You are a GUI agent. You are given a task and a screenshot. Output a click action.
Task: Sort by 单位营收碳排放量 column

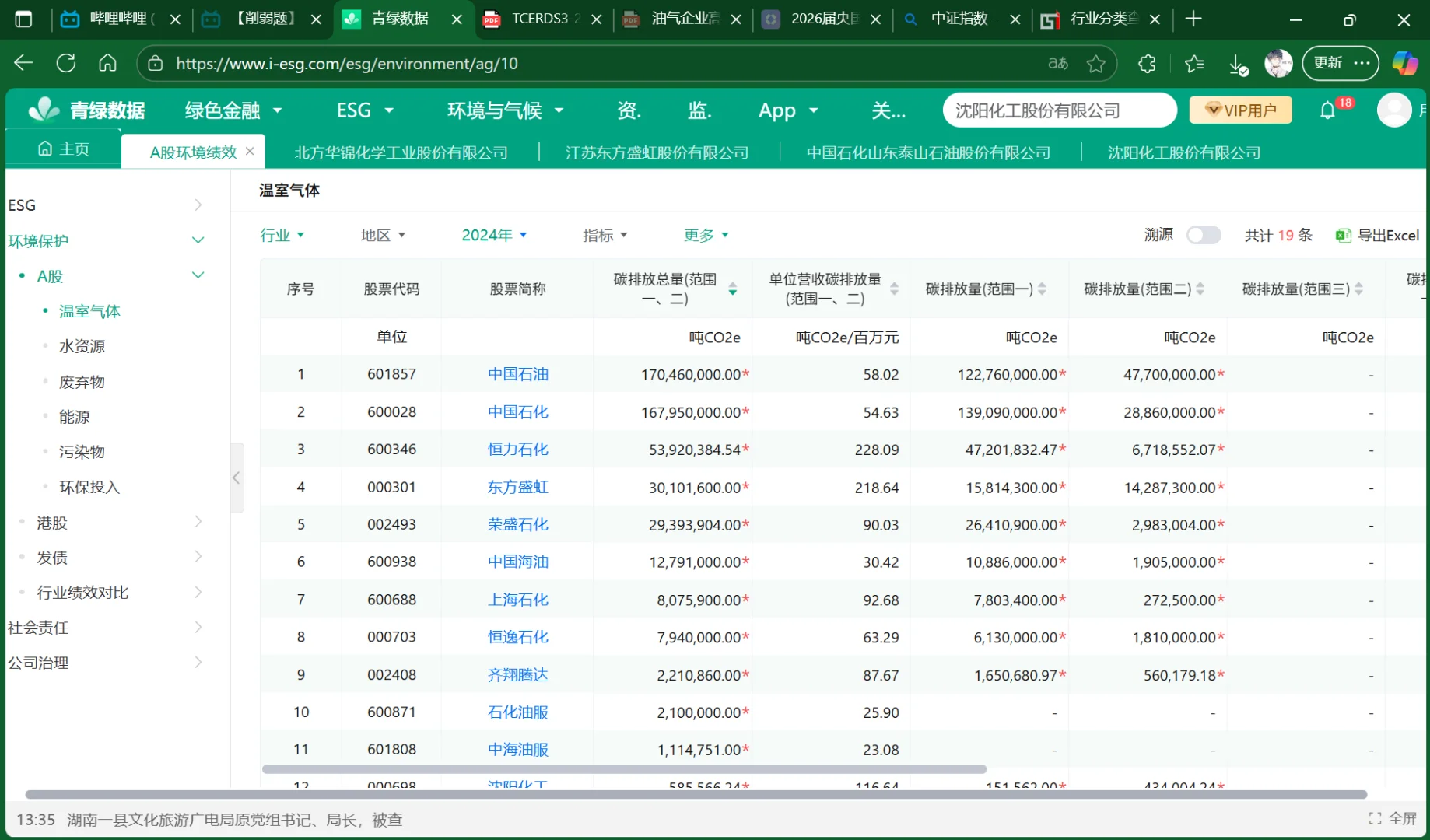pyautogui.click(x=895, y=289)
